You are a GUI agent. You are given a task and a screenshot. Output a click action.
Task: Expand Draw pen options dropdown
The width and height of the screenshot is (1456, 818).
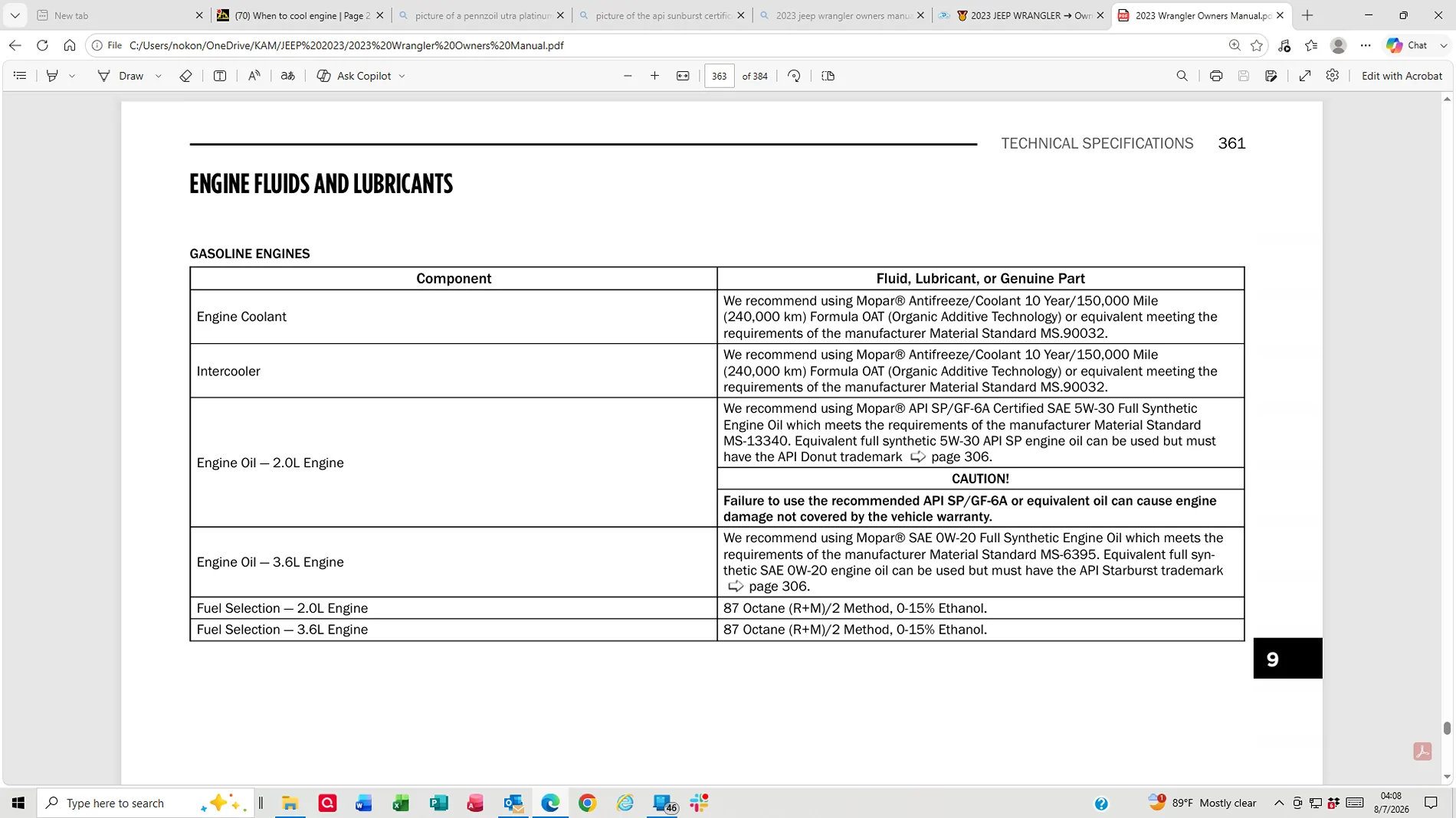(x=159, y=76)
